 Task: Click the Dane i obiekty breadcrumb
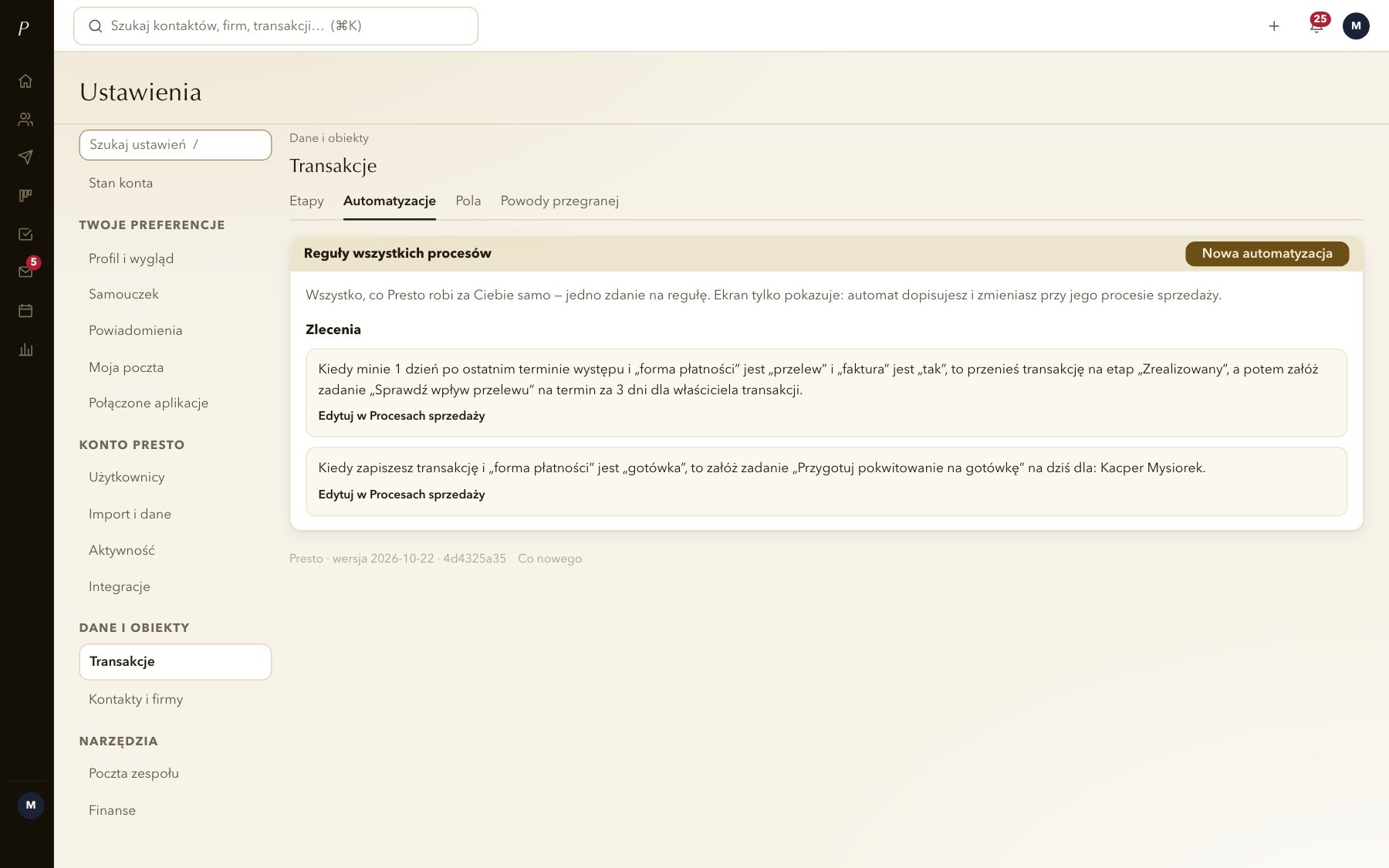(x=329, y=138)
